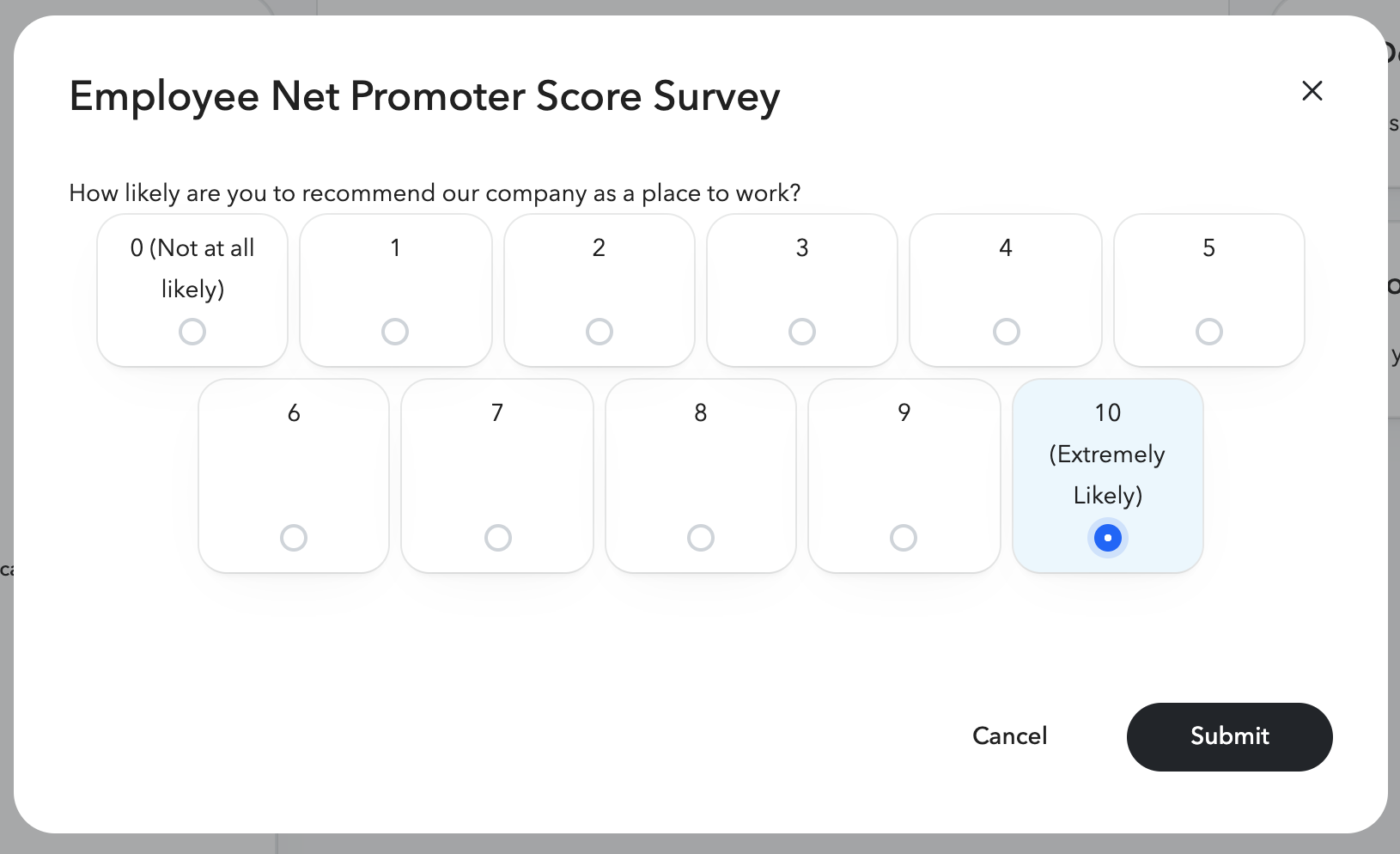Submit the Net Promoter Score survey

point(1229,736)
